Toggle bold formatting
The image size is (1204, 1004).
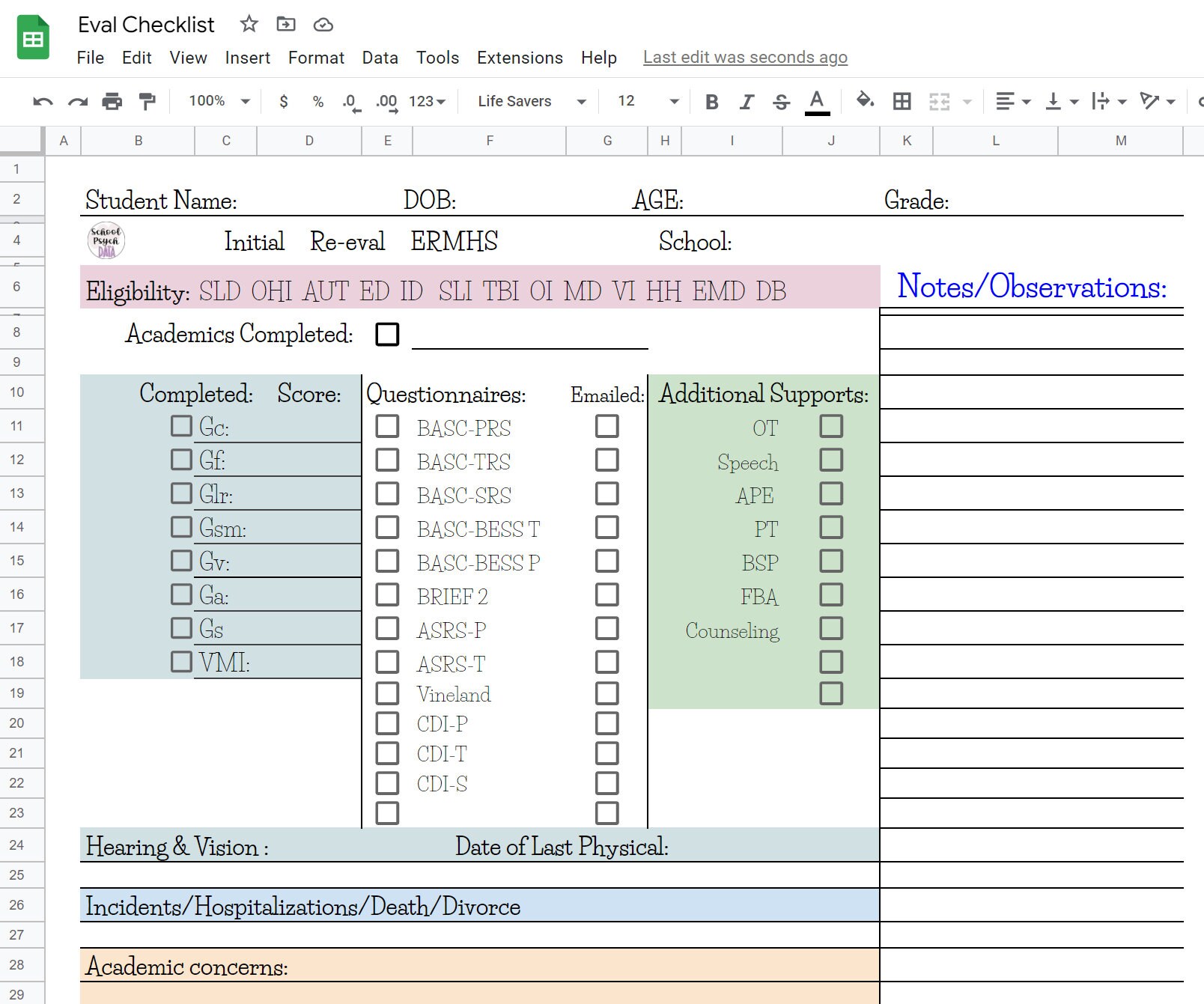[x=712, y=101]
